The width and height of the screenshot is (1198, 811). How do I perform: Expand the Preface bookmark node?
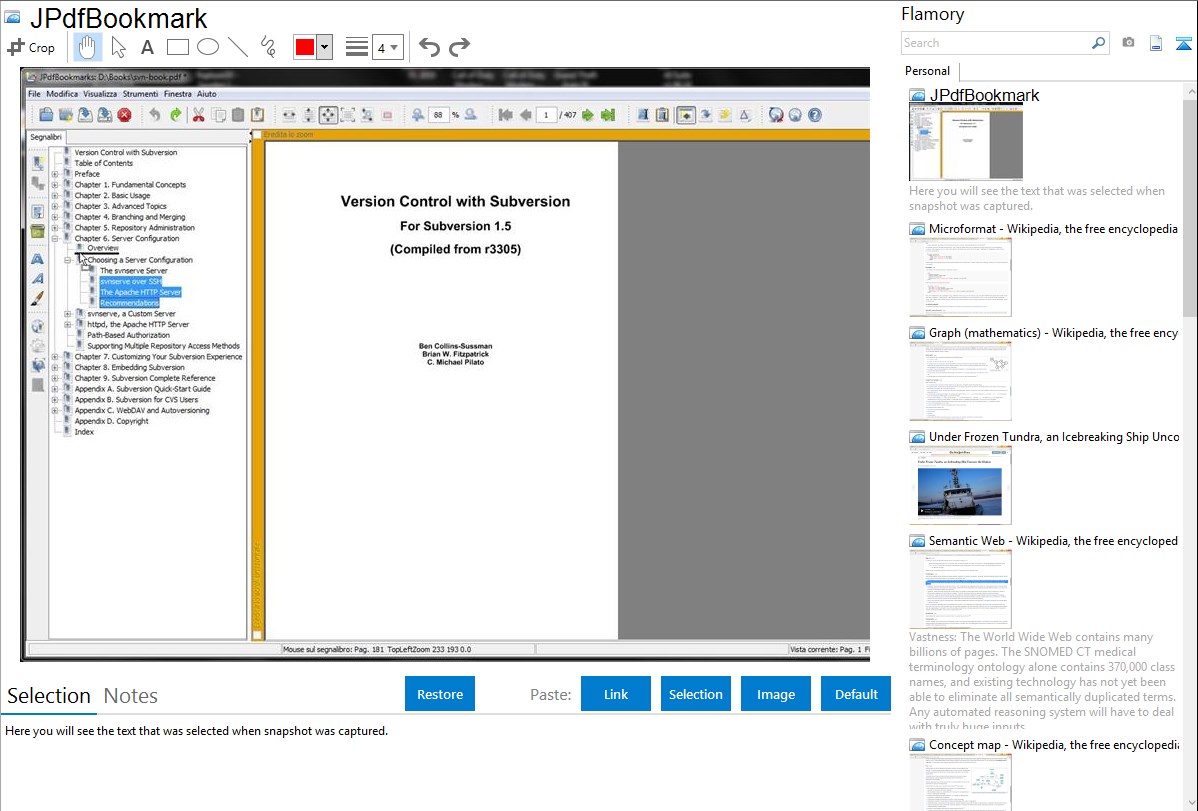55,174
